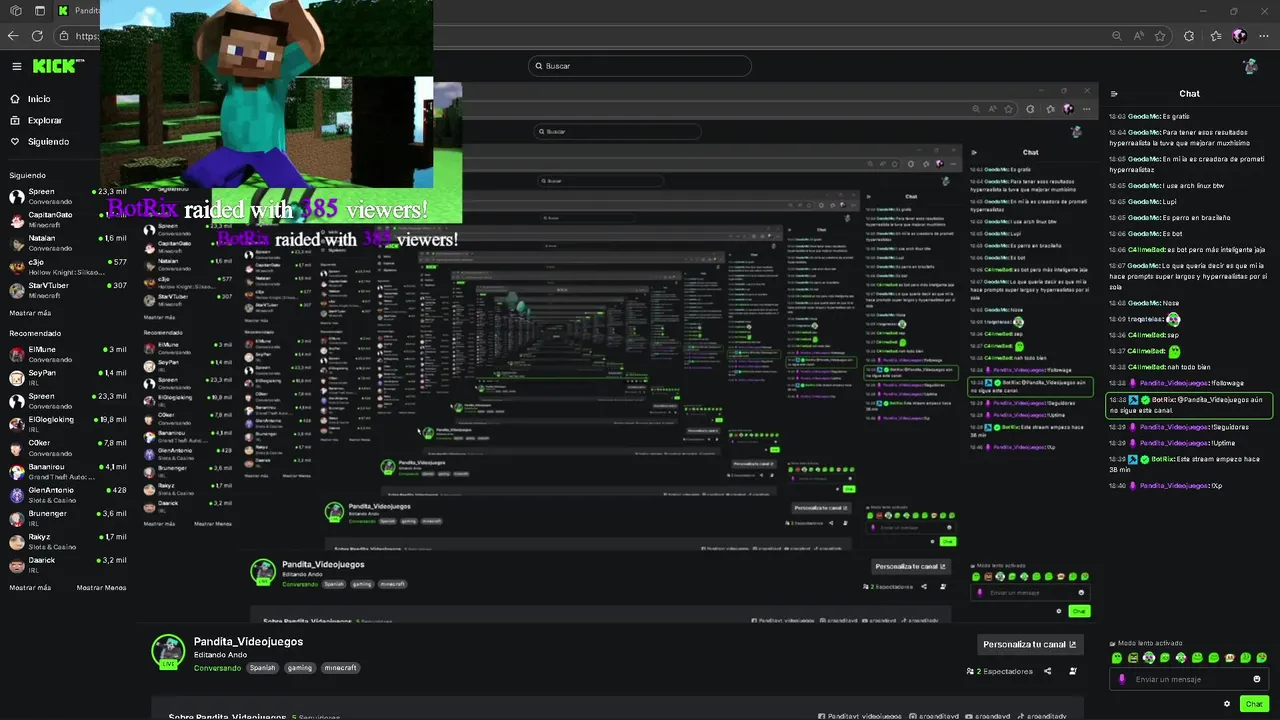The height and width of the screenshot is (720, 1280).
Task: Open browser profile avatar
Action: pyautogui.click(x=1240, y=36)
